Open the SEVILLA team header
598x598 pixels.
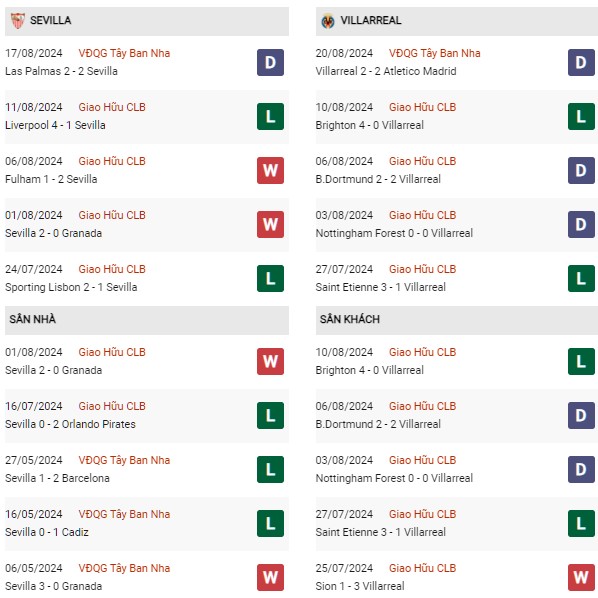(147, 21)
